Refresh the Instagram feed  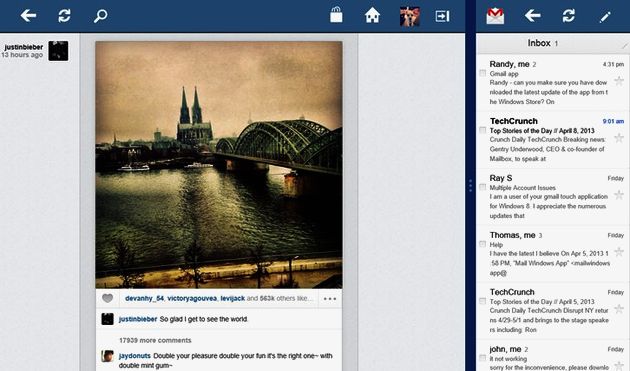64,16
